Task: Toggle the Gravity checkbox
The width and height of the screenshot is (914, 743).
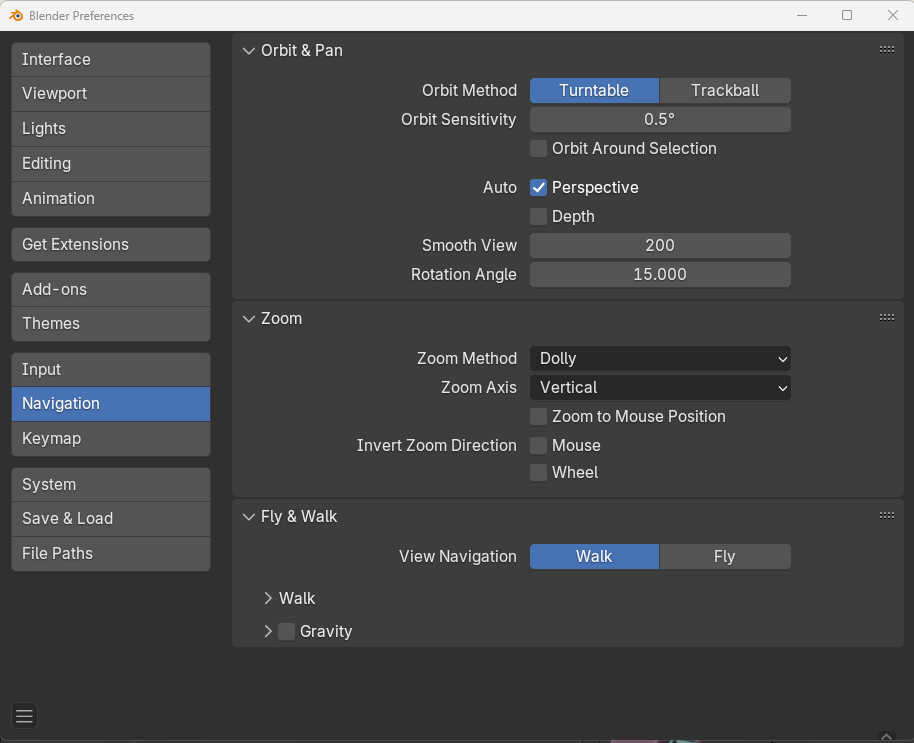Action: (286, 631)
